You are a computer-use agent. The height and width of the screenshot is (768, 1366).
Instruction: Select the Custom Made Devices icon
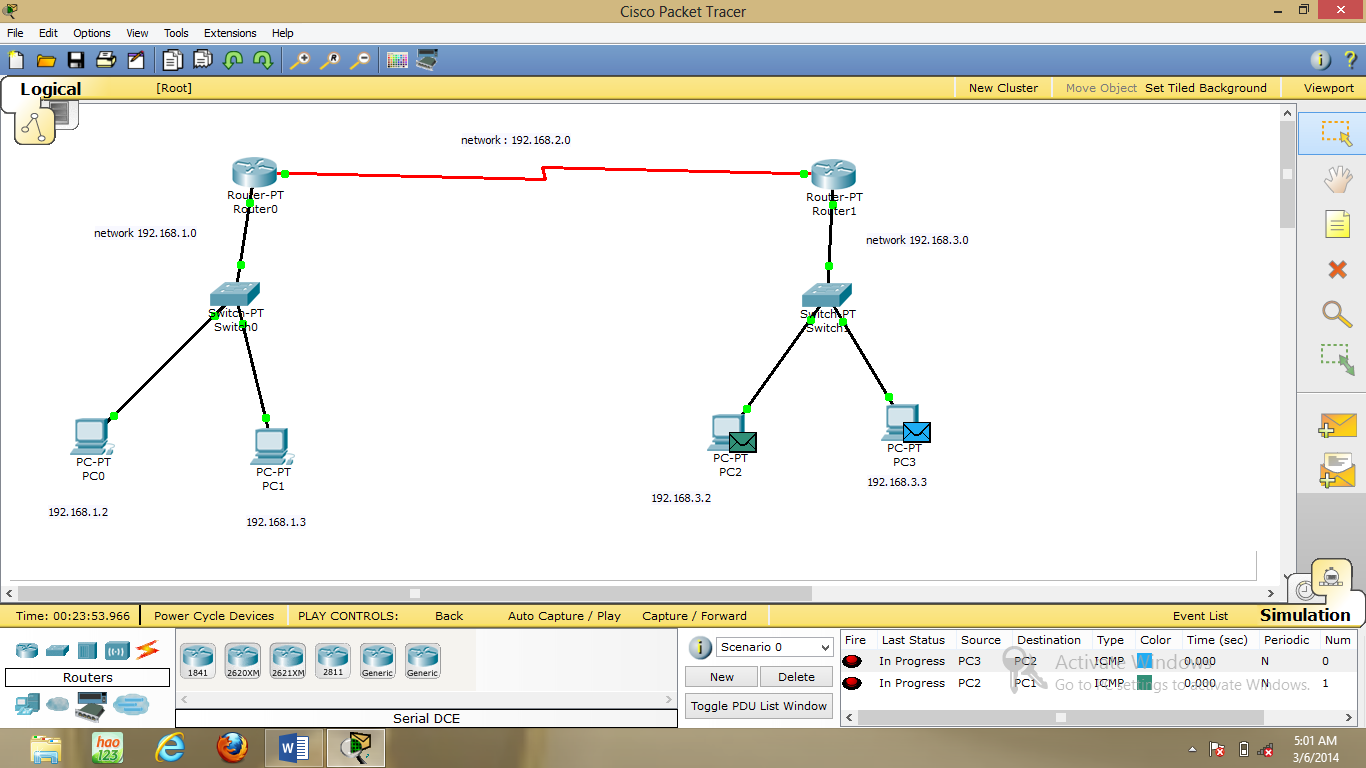point(91,706)
